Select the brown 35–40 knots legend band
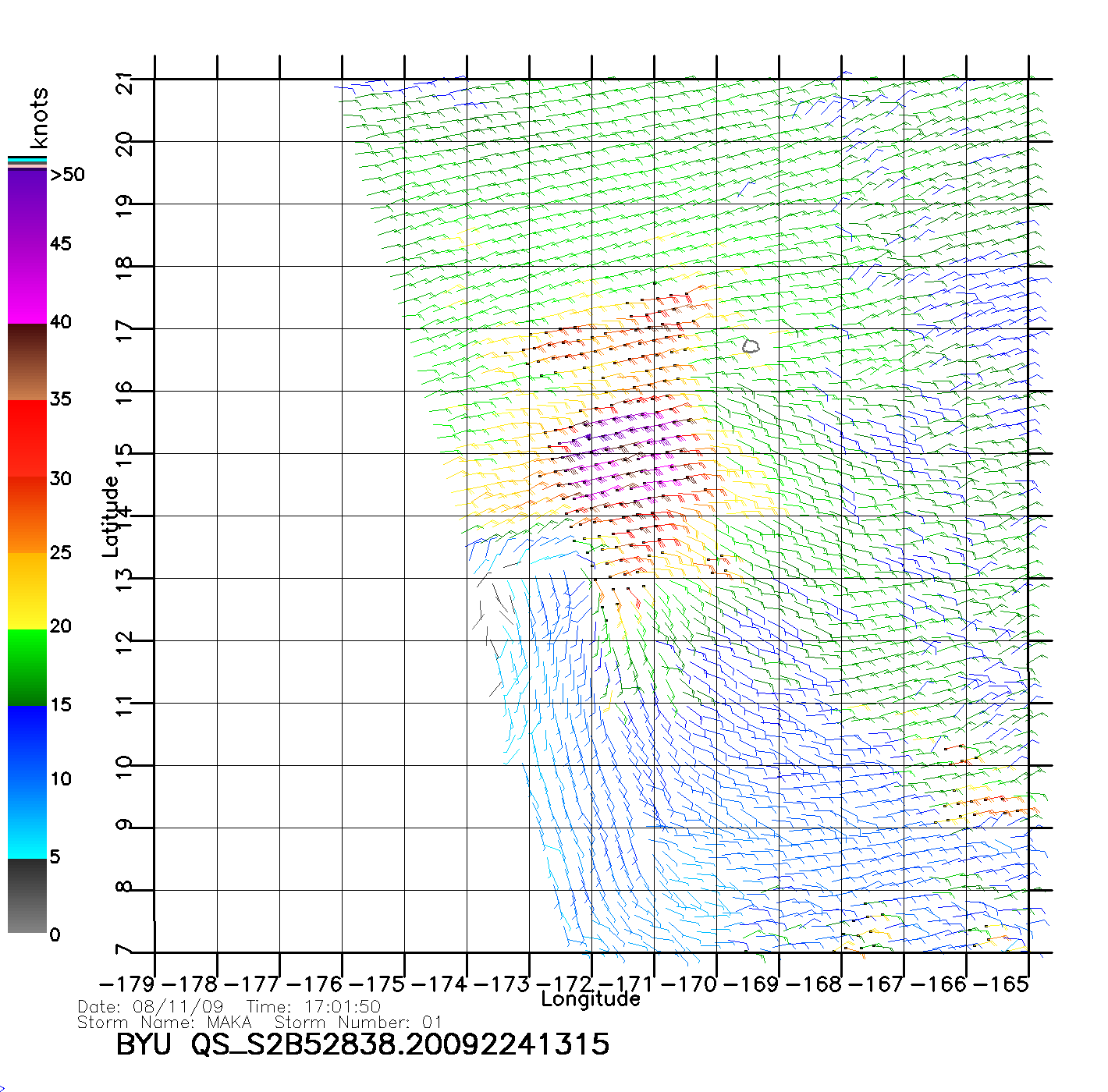The image size is (1108, 1092). click(27, 362)
